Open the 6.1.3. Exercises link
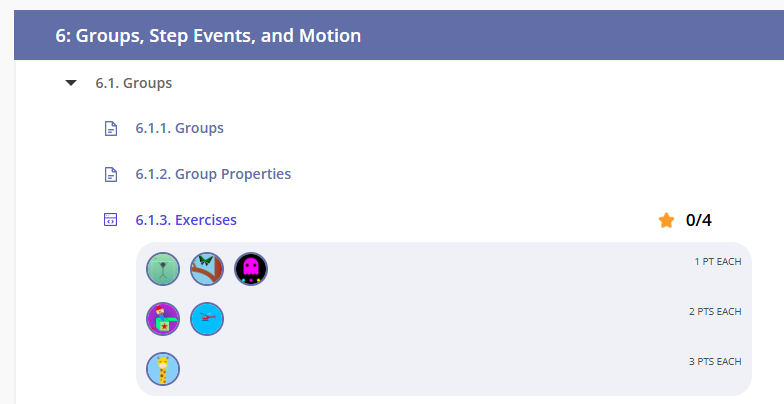The width and height of the screenshot is (784, 404). point(186,220)
